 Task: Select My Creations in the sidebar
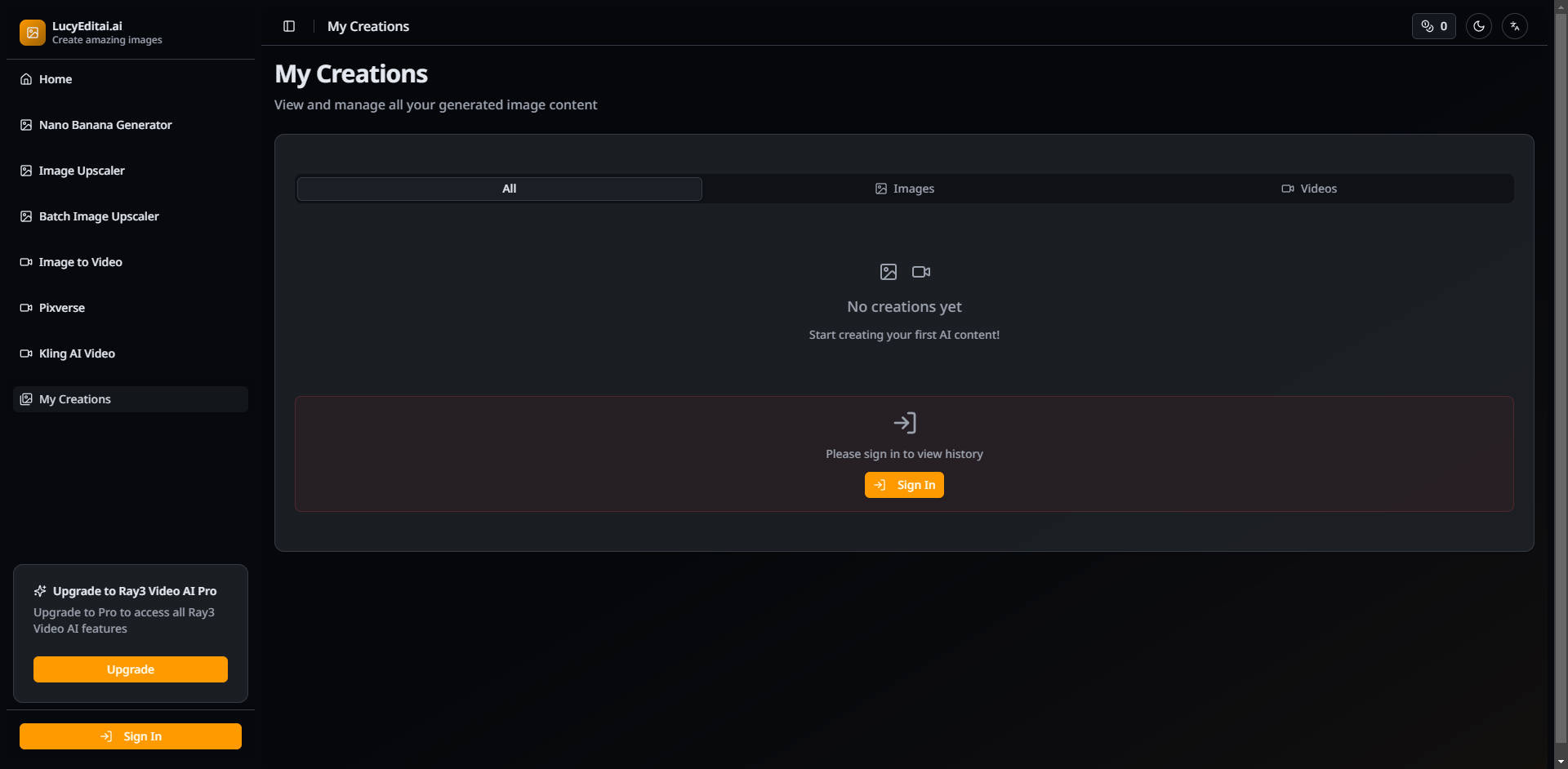point(75,399)
